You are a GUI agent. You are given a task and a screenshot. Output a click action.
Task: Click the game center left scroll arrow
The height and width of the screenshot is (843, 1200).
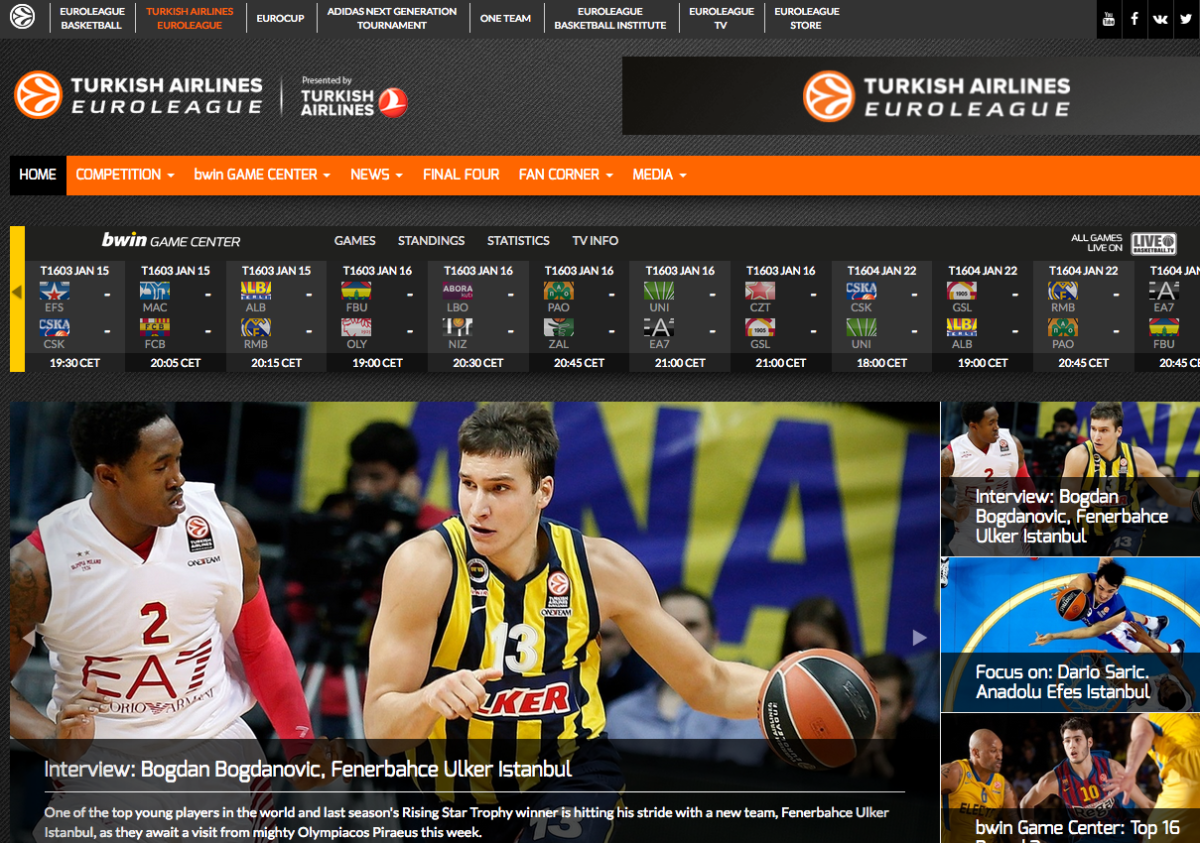click(x=17, y=292)
